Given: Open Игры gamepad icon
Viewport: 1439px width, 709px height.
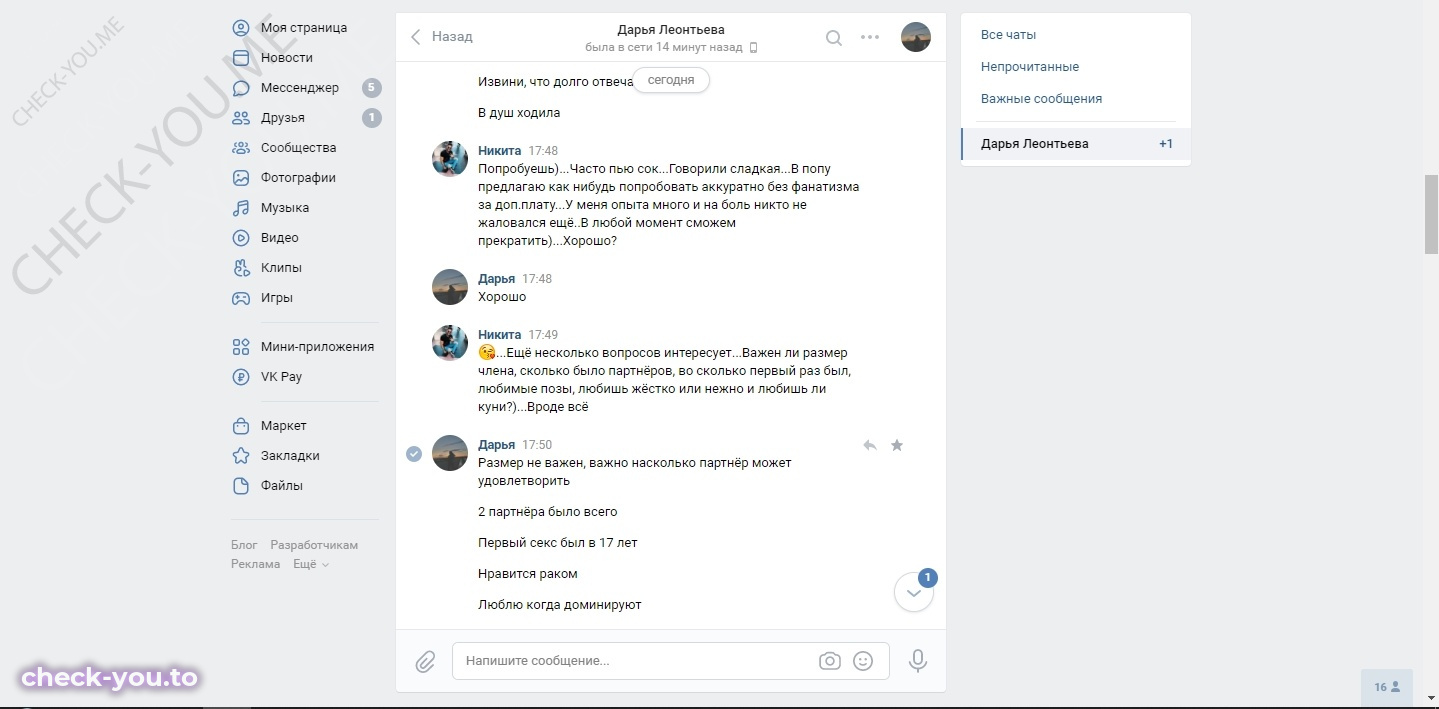Looking at the screenshot, I should click(x=241, y=298).
